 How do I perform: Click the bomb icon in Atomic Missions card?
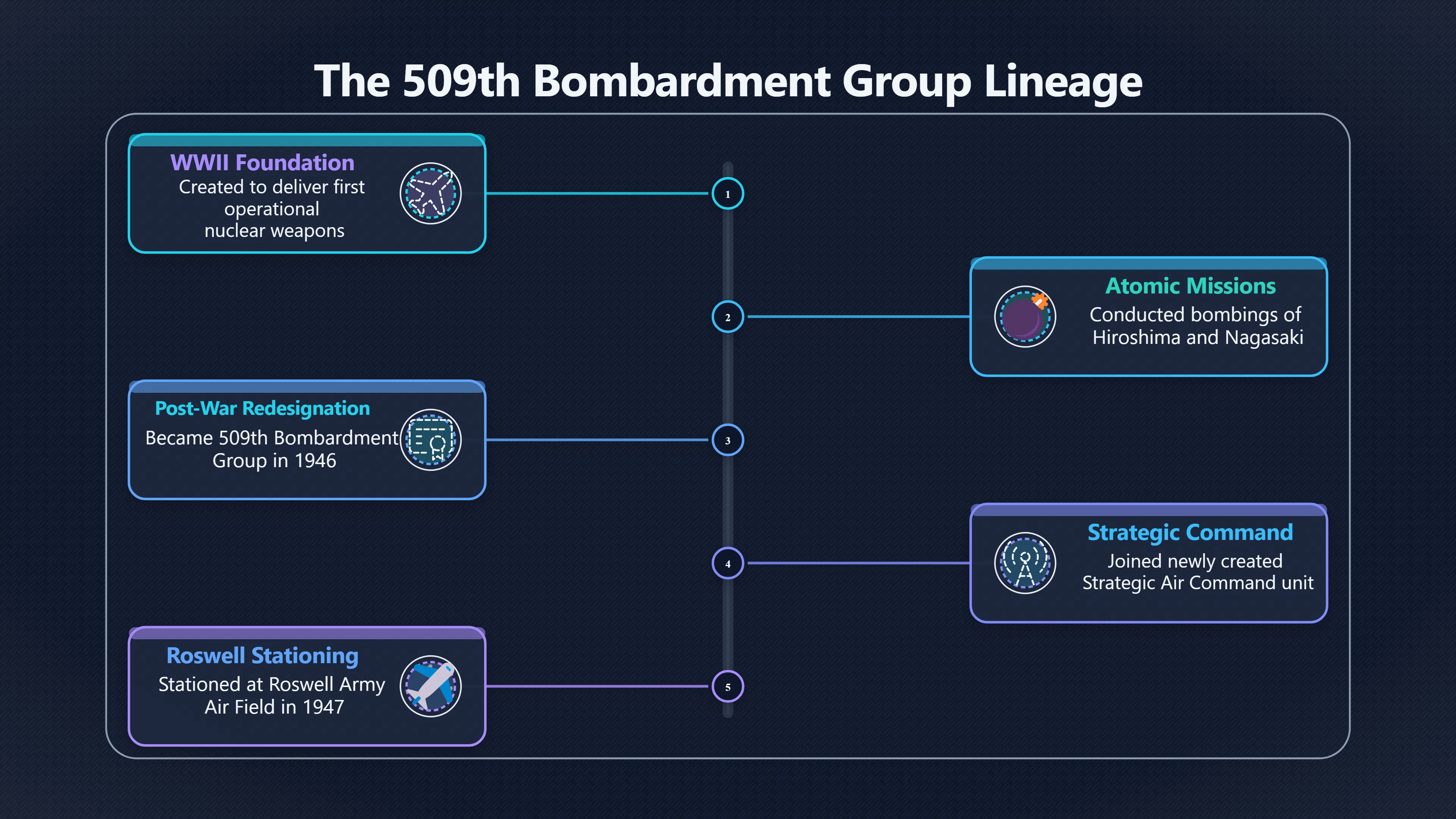click(x=1025, y=317)
